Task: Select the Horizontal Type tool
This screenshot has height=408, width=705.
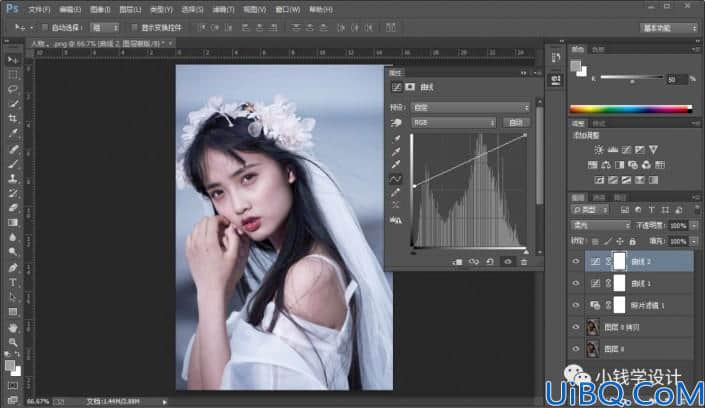Action: [13, 282]
